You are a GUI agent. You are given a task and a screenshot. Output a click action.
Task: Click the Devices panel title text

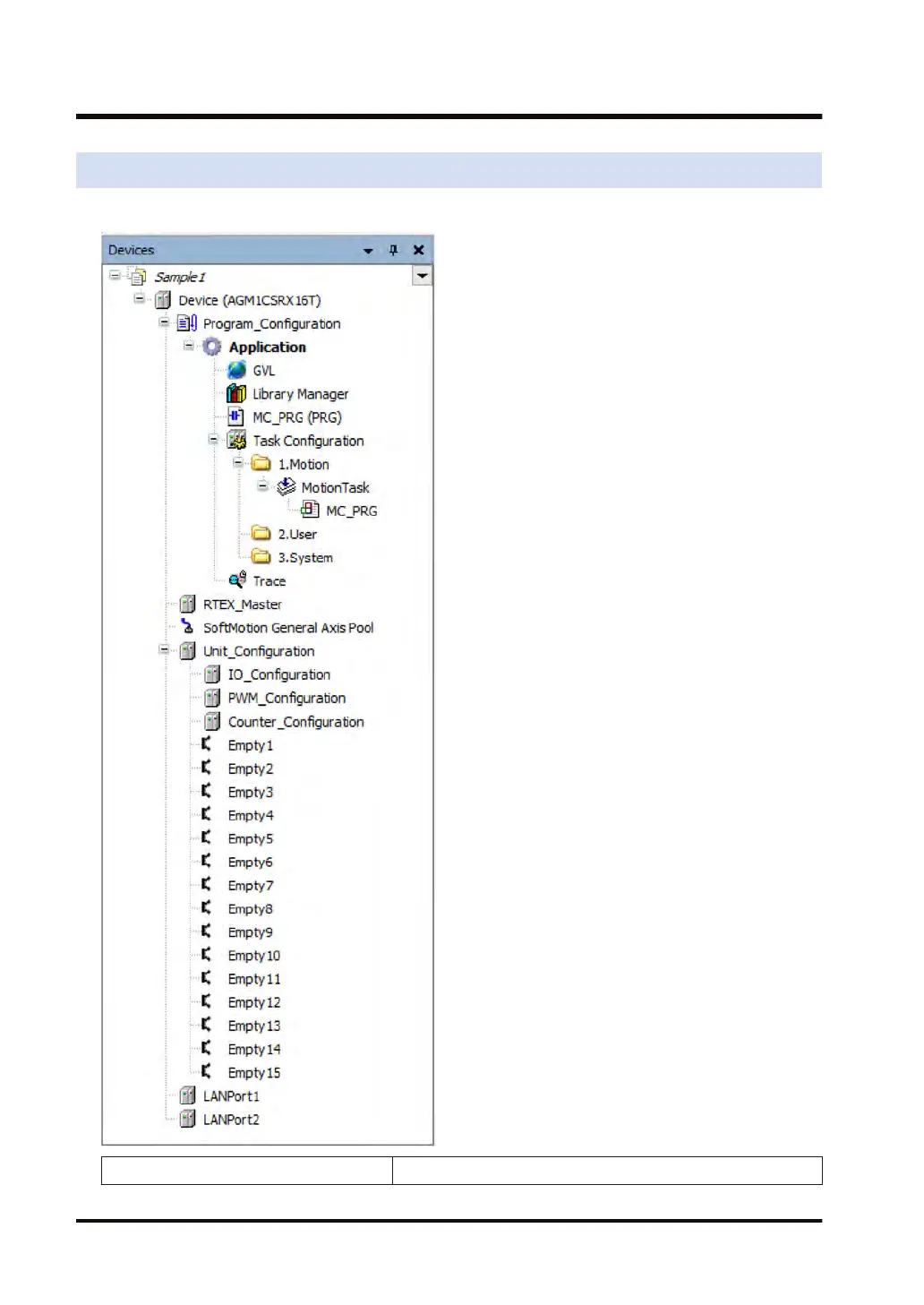tap(132, 250)
